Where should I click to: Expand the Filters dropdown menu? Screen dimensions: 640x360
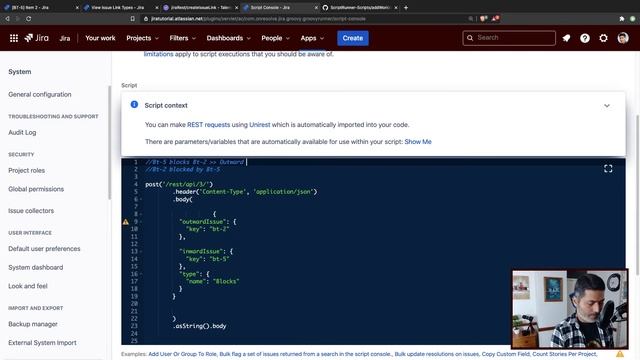[x=183, y=38]
